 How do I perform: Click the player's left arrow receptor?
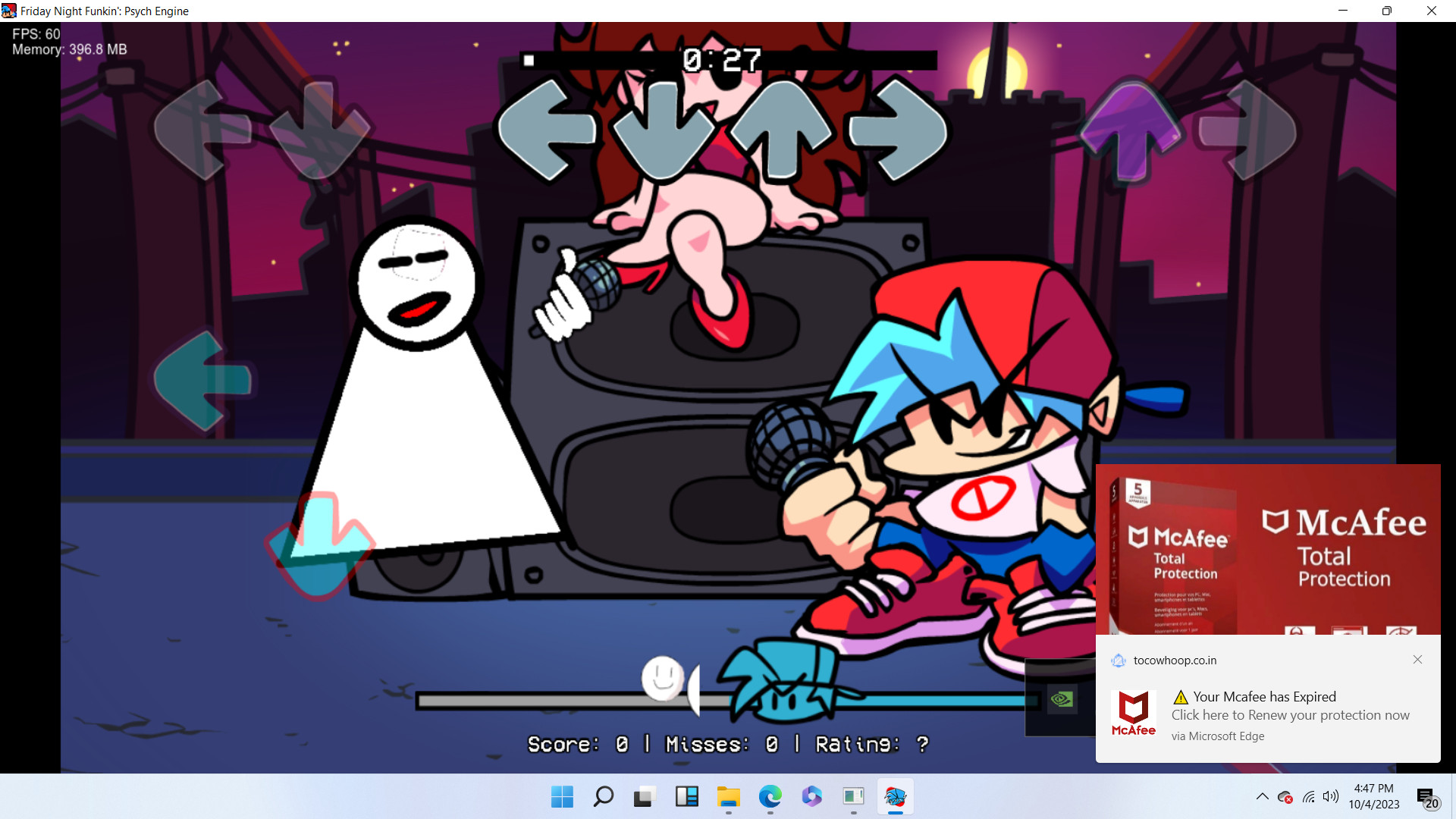[x=546, y=130]
